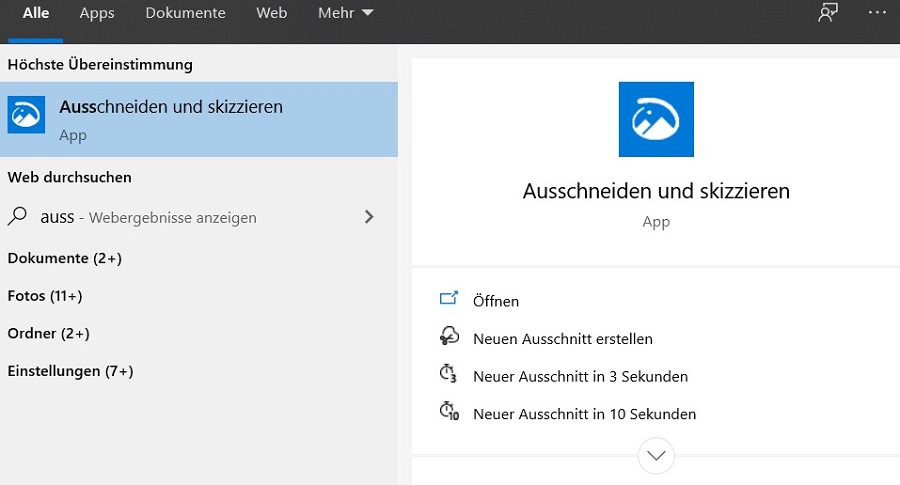Viewport: 900px width, 485px height.
Task: Select the Alle tab
Action: [x=36, y=13]
